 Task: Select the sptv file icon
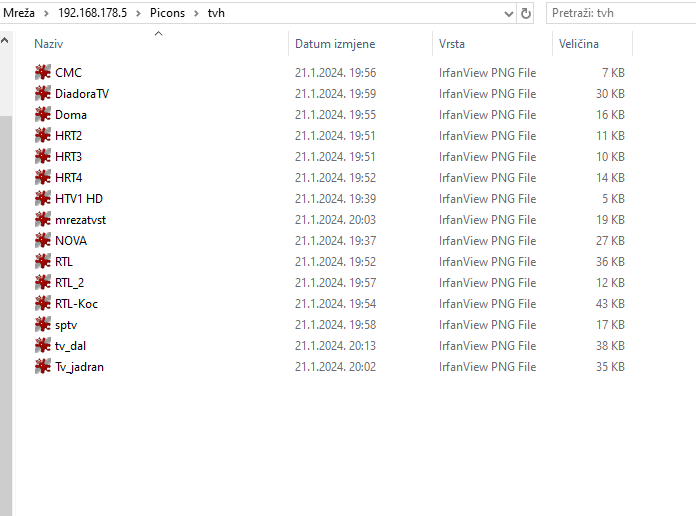click(x=43, y=325)
